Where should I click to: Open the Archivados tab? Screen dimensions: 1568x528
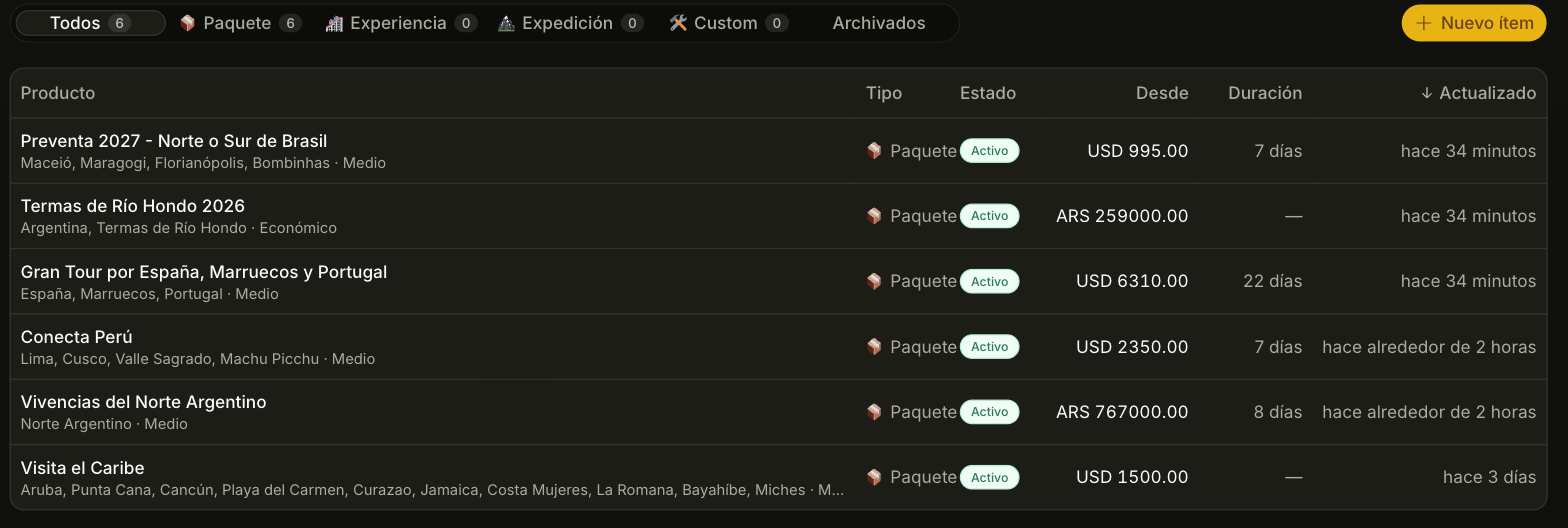coord(879,23)
